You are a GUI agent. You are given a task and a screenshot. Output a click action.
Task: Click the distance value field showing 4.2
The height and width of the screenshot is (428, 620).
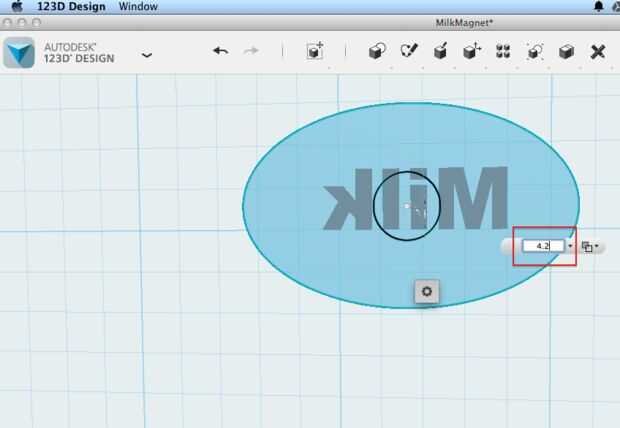tap(544, 246)
